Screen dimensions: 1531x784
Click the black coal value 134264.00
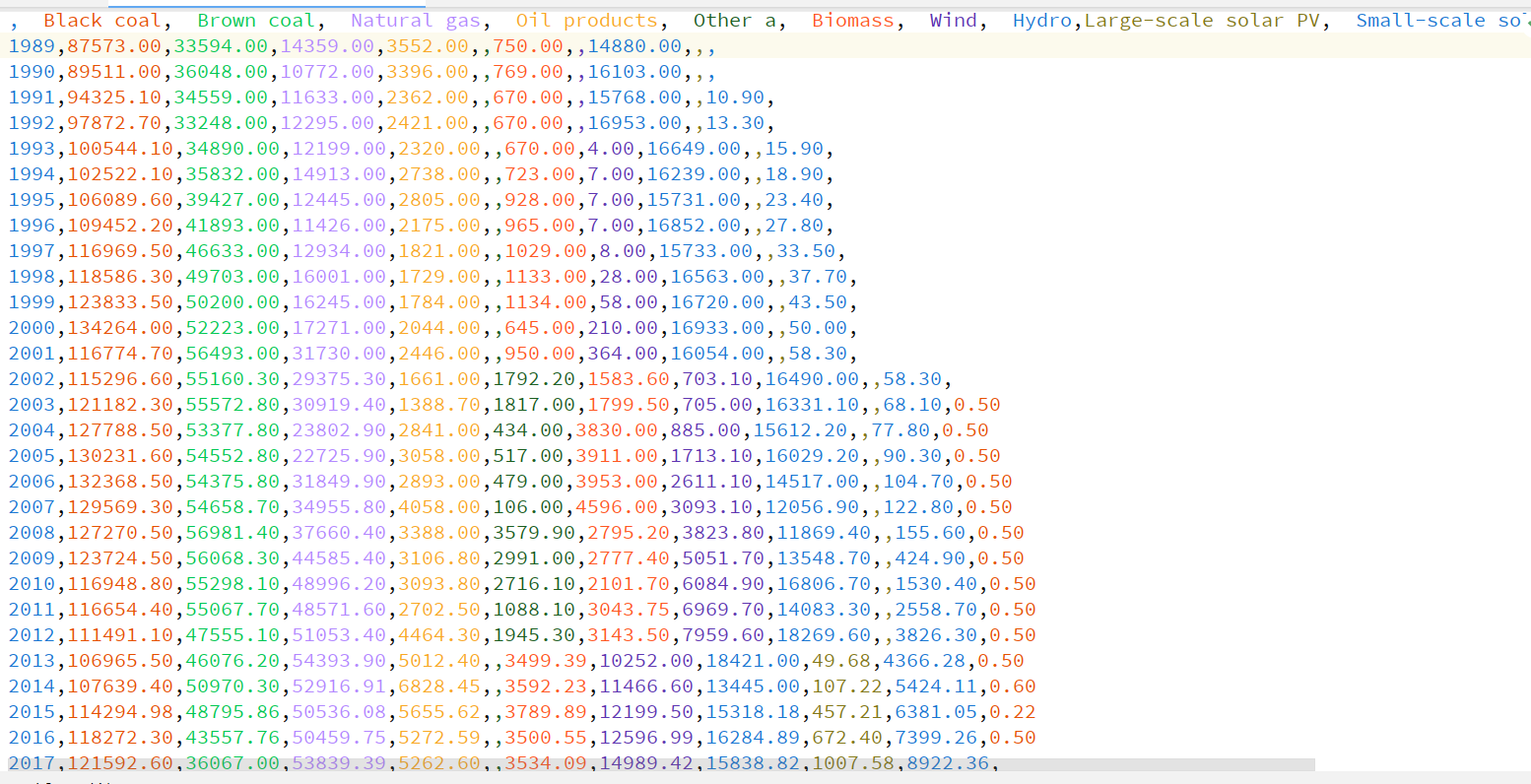point(120,328)
